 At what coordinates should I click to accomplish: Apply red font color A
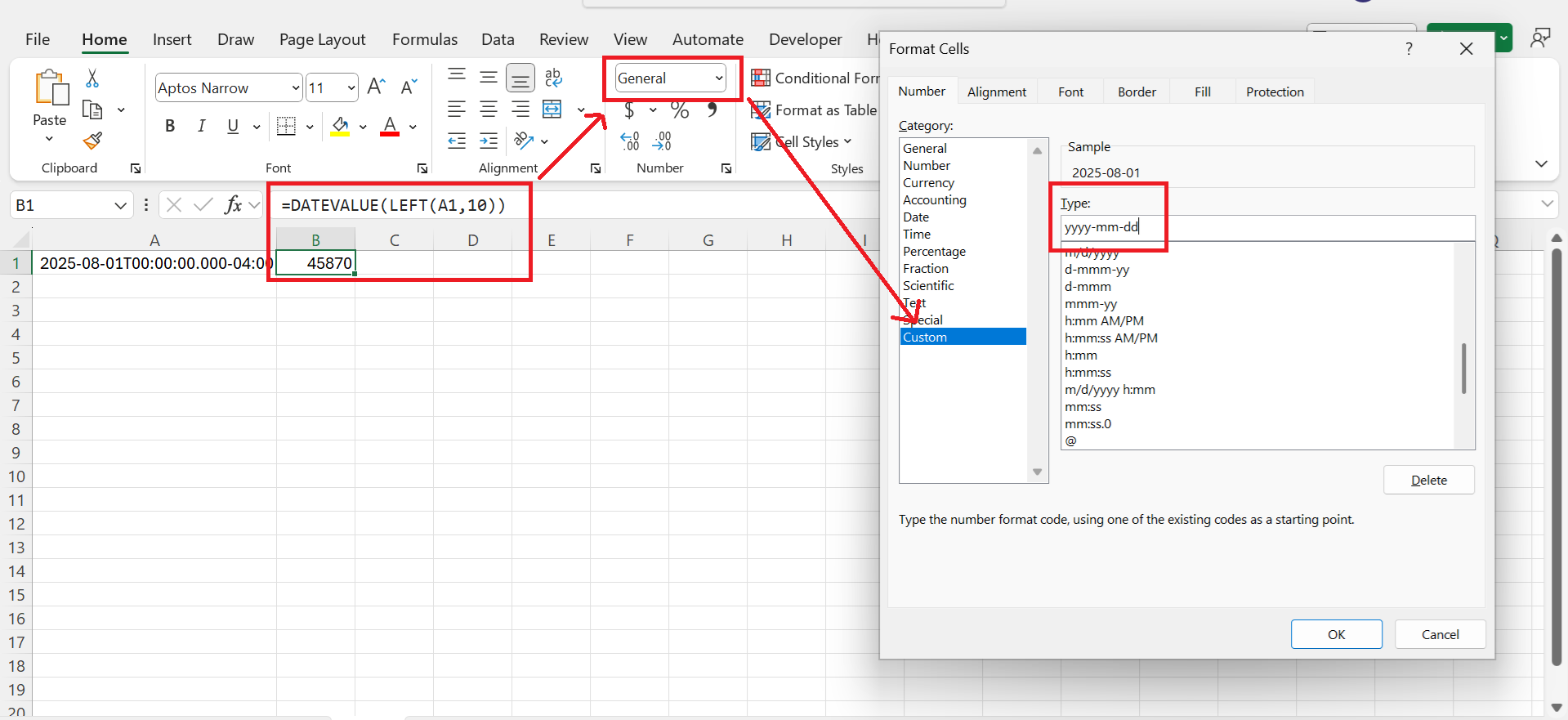[x=390, y=126]
